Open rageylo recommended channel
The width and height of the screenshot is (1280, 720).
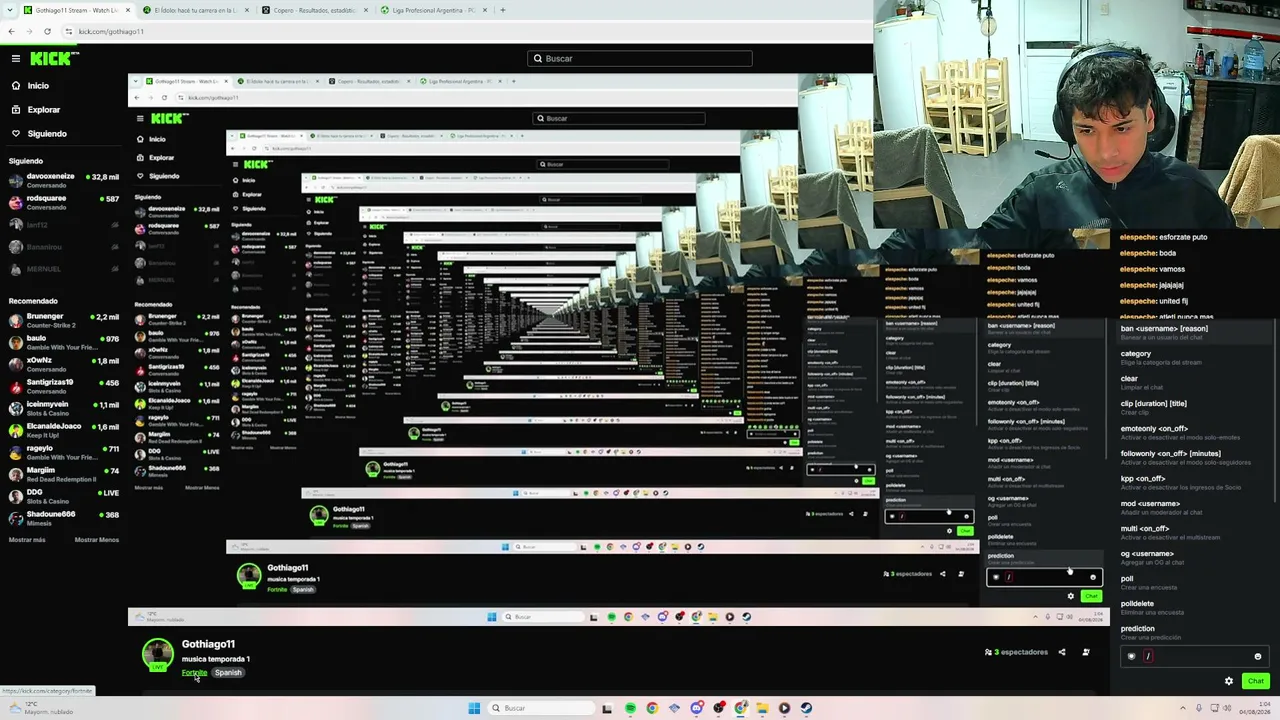(x=64, y=453)
